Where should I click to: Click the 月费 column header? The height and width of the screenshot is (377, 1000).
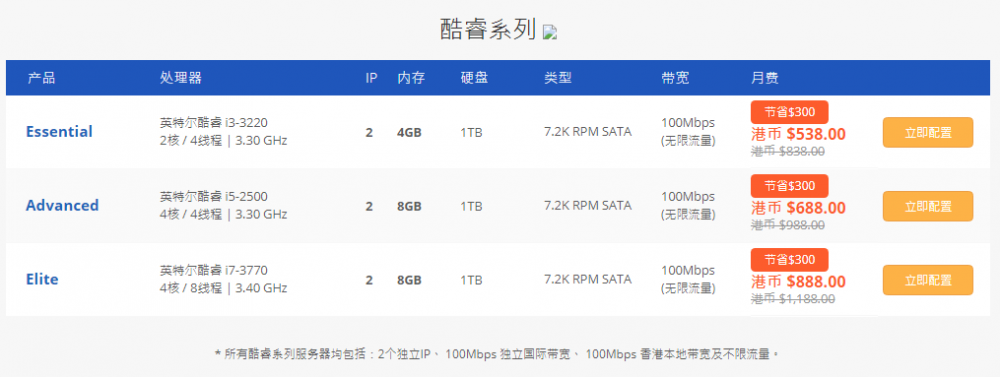tap(765, 78)
